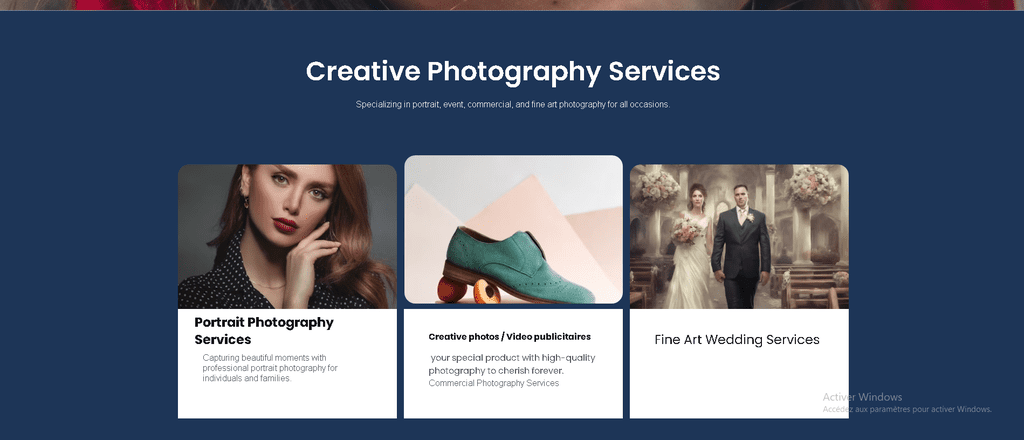1024x440 pixels.
Task: Open the Portrait Photography Services card title
Action: pos(264,331)
